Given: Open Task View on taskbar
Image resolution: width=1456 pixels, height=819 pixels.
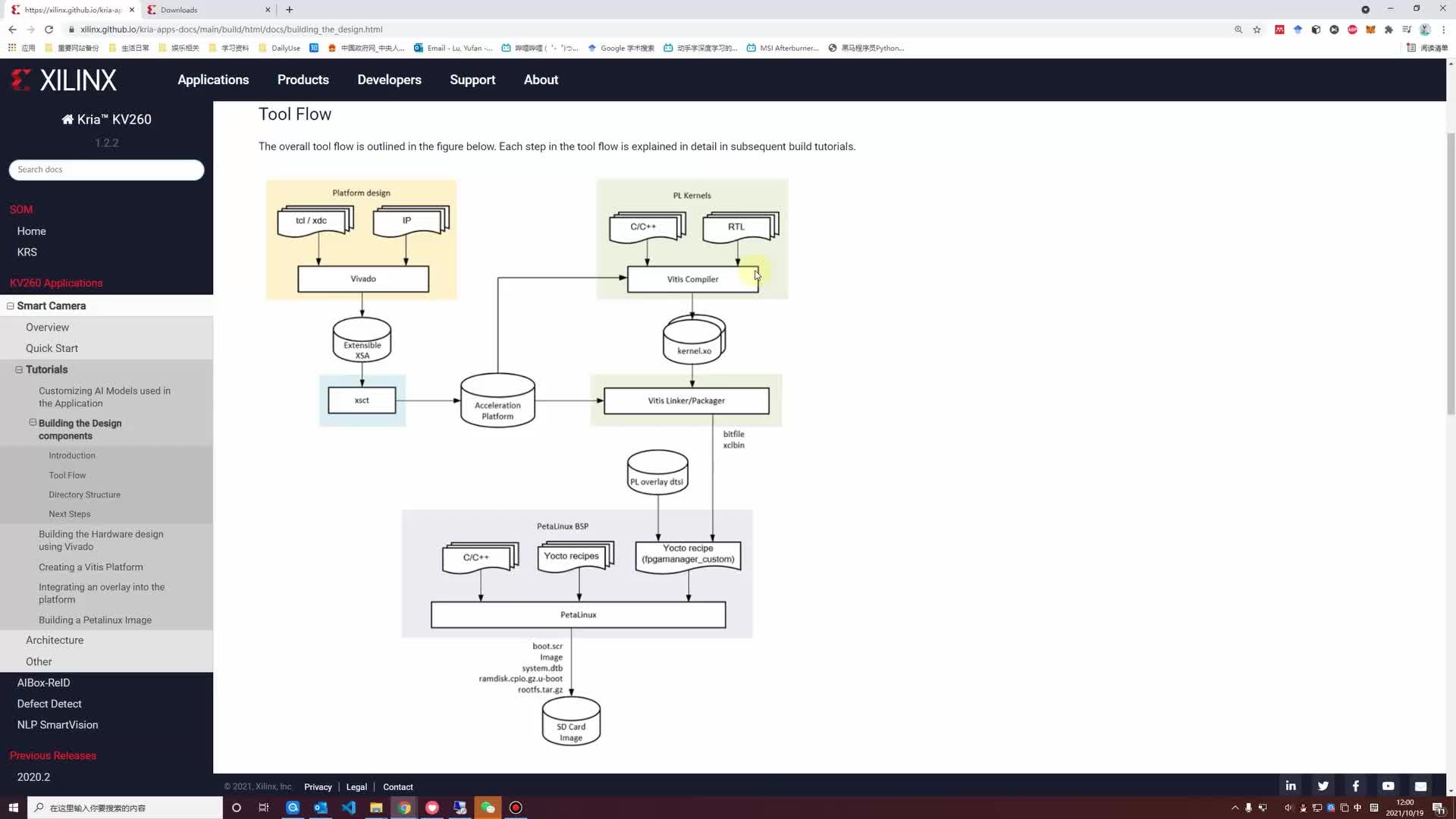Looking at the screenshot, I should coord(263,808).
